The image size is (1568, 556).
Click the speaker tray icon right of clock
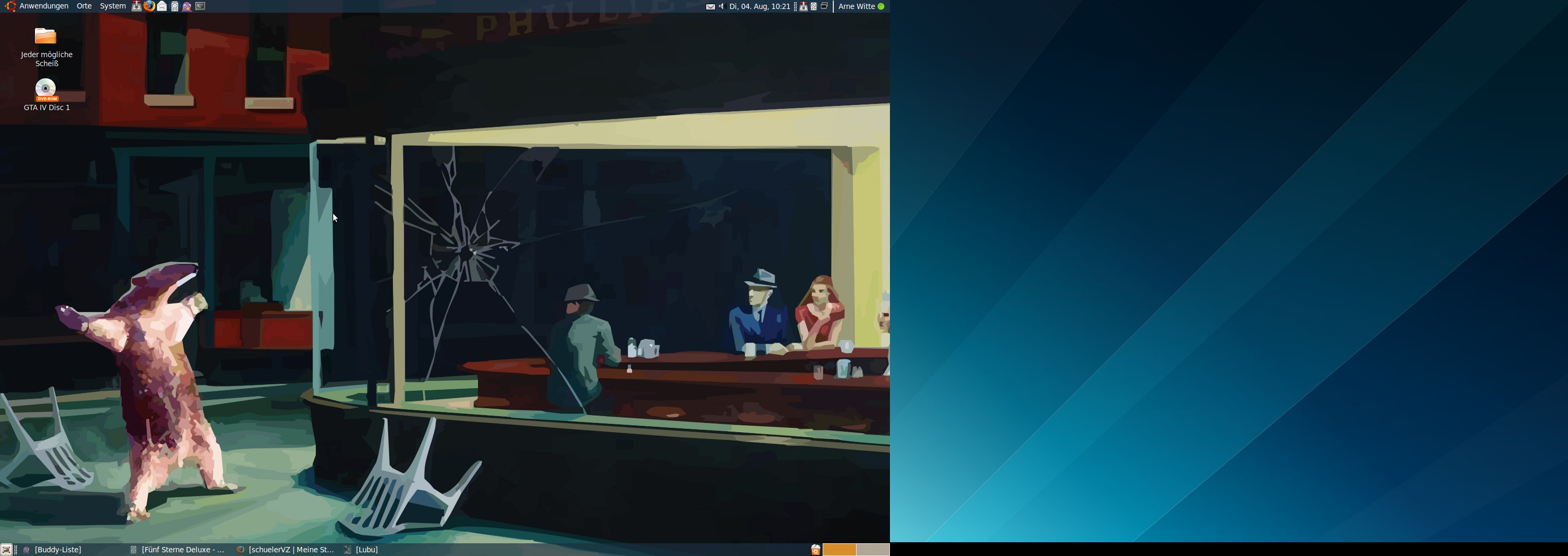click(814, 7)
